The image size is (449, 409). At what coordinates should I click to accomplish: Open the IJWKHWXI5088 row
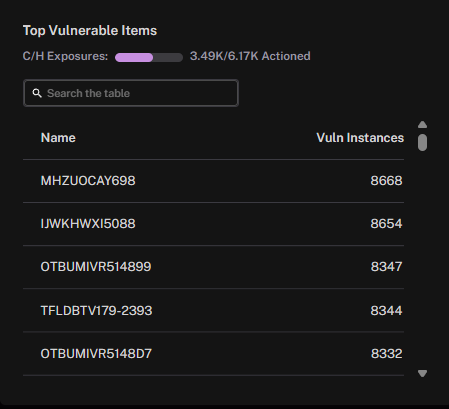click(213, 224)
